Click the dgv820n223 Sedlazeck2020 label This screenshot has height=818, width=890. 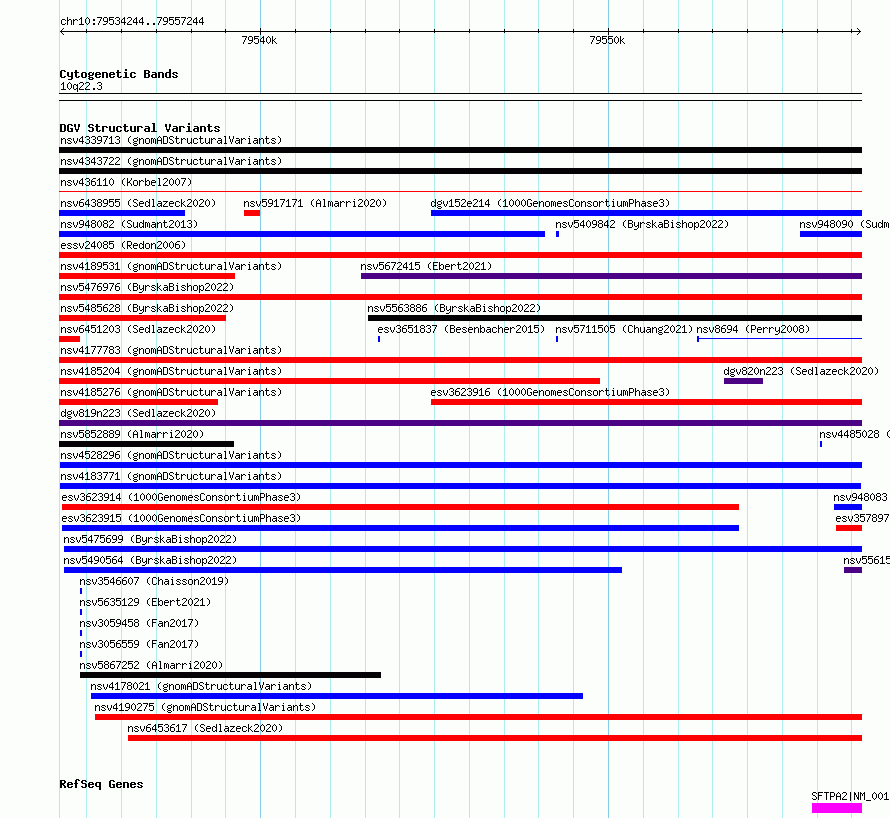(801, 371)
